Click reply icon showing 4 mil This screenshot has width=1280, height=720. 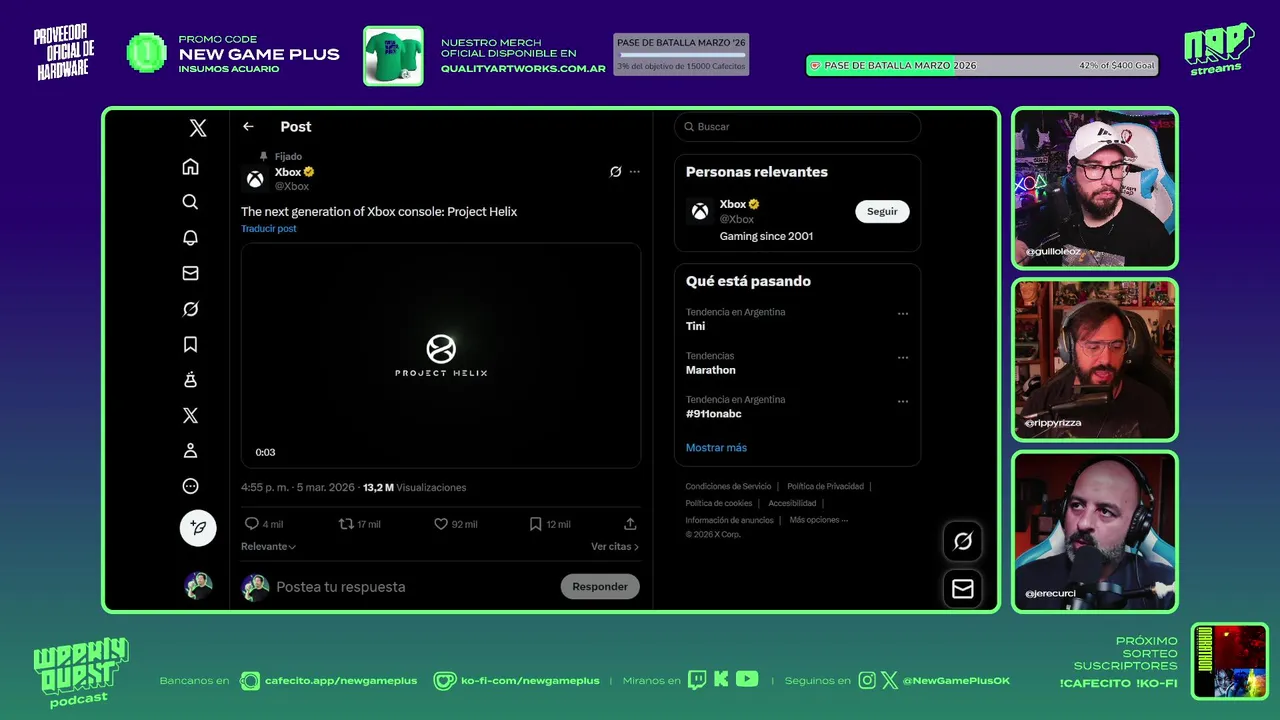(252, 524)
